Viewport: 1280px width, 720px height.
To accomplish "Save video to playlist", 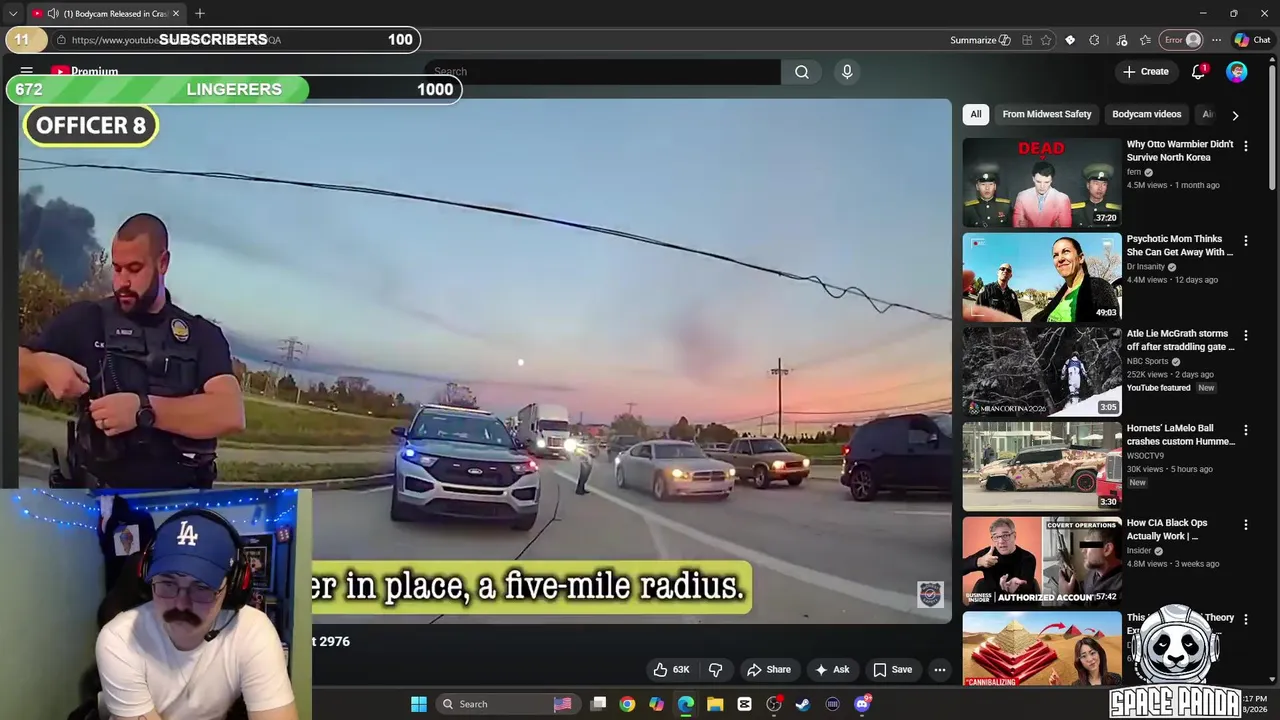I will pos(892,670).
